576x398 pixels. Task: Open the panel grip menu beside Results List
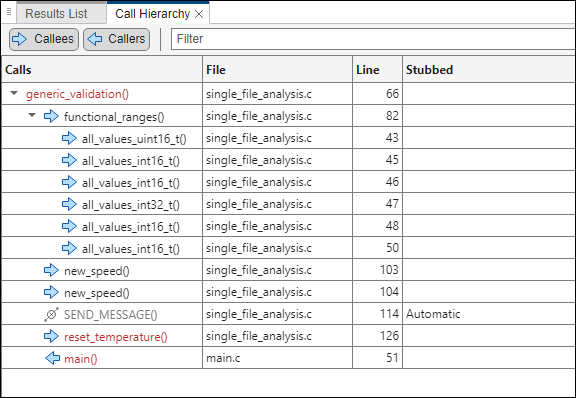click(x=9, y=12)
